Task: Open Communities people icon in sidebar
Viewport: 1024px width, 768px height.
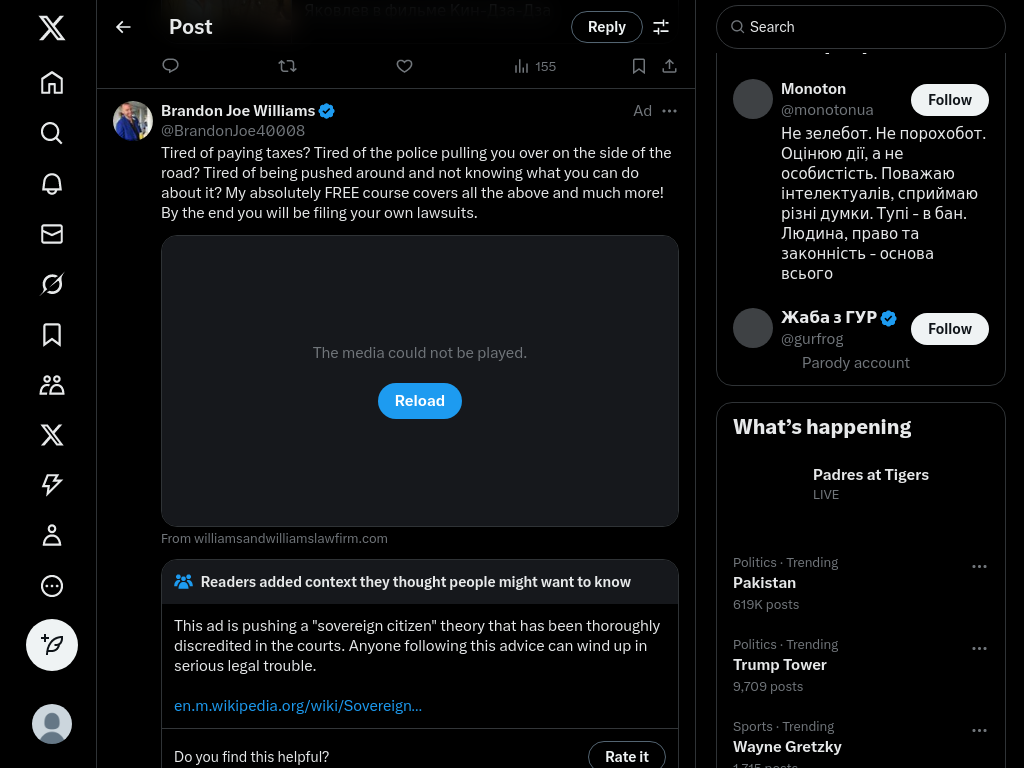Action: tap(52, 385)
